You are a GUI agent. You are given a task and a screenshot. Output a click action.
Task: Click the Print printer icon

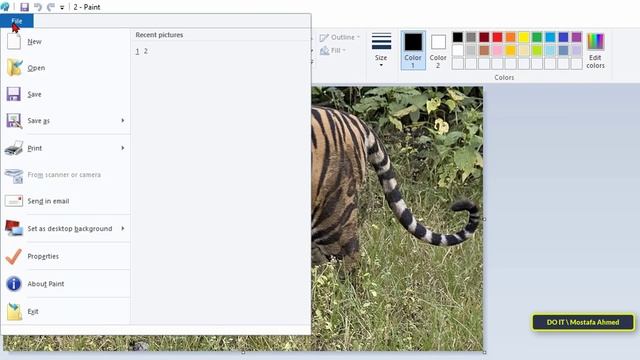(14, 148)
